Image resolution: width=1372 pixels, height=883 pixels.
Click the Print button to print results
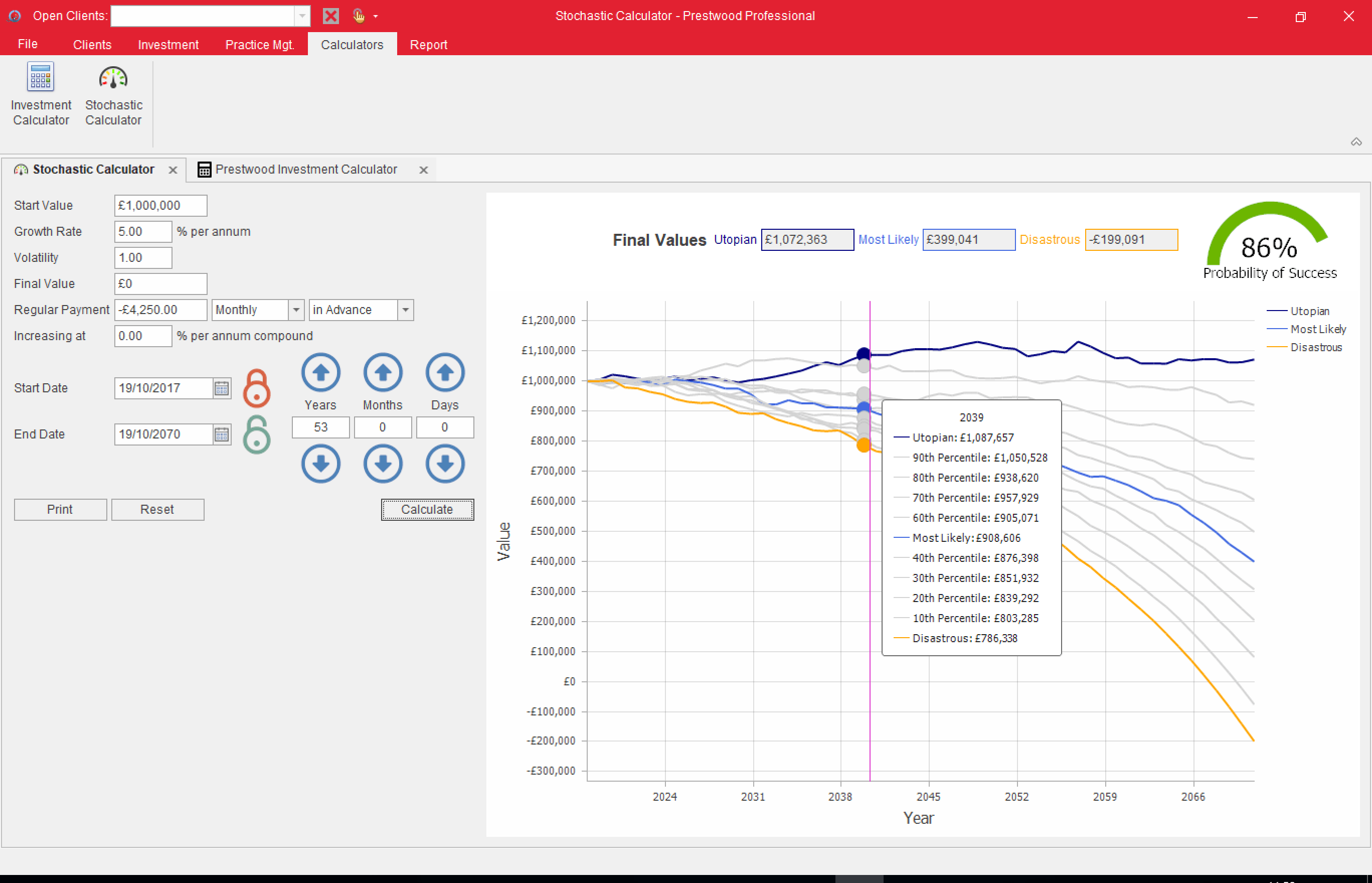(x=60, y=509)
